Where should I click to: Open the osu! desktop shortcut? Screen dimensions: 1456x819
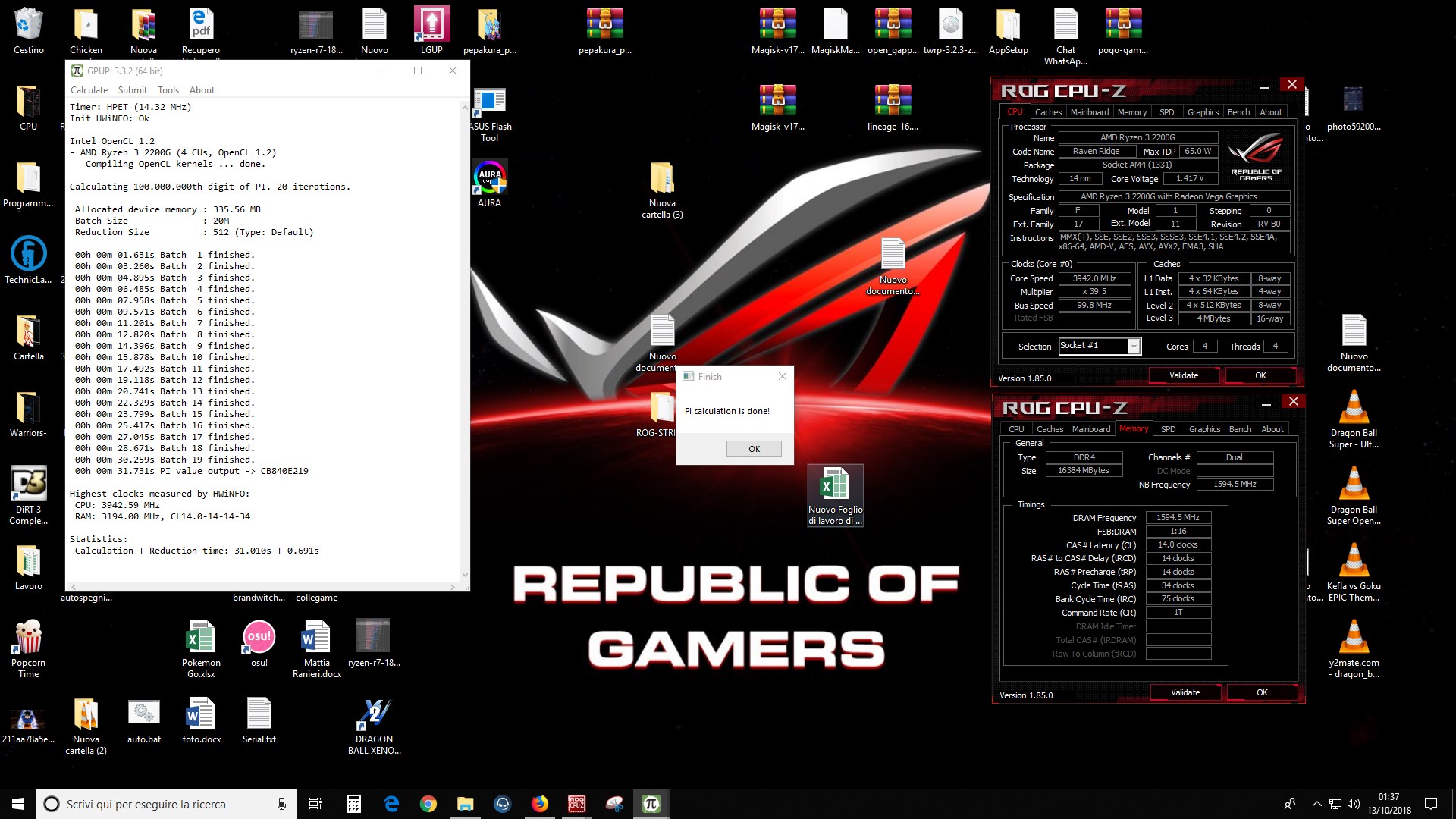pos(259,643)
